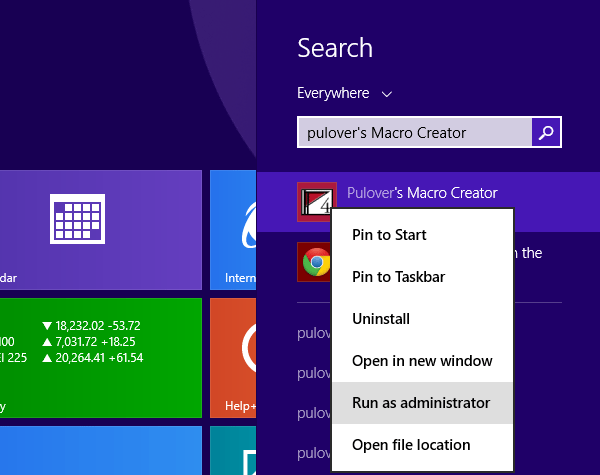Select Pin to Start in context menu
Image resolution: width=600 pixels, height=475 pixels.
422,235
